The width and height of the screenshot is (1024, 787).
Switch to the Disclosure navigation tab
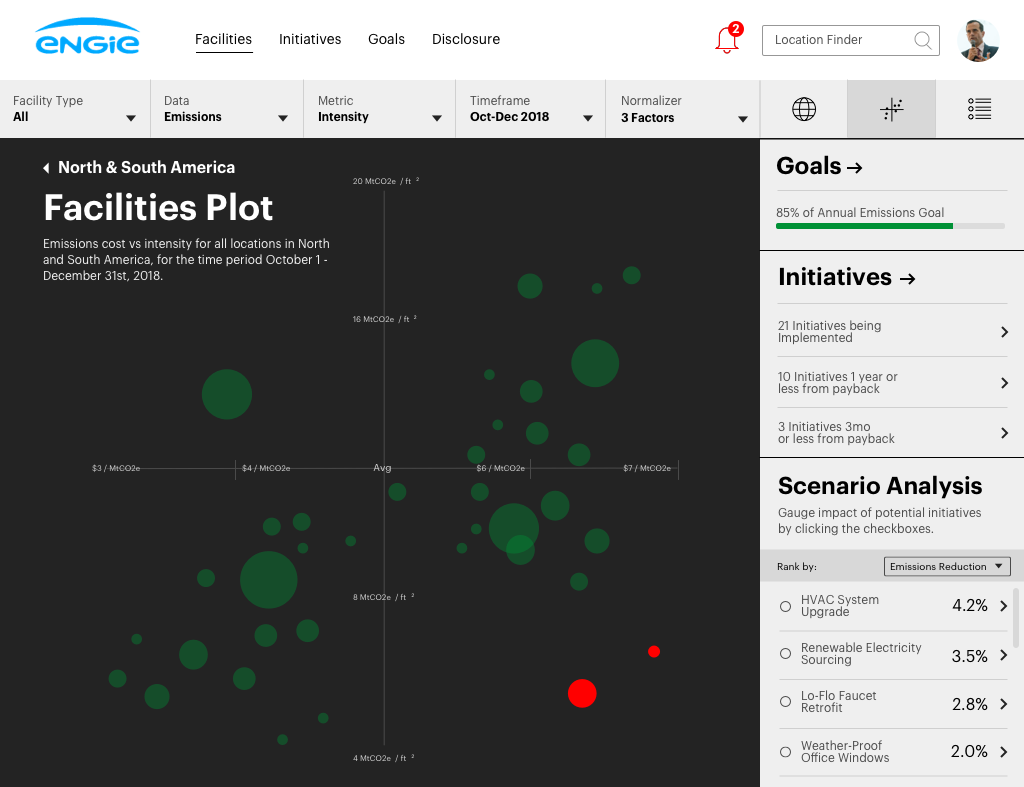tap(465, 39)
